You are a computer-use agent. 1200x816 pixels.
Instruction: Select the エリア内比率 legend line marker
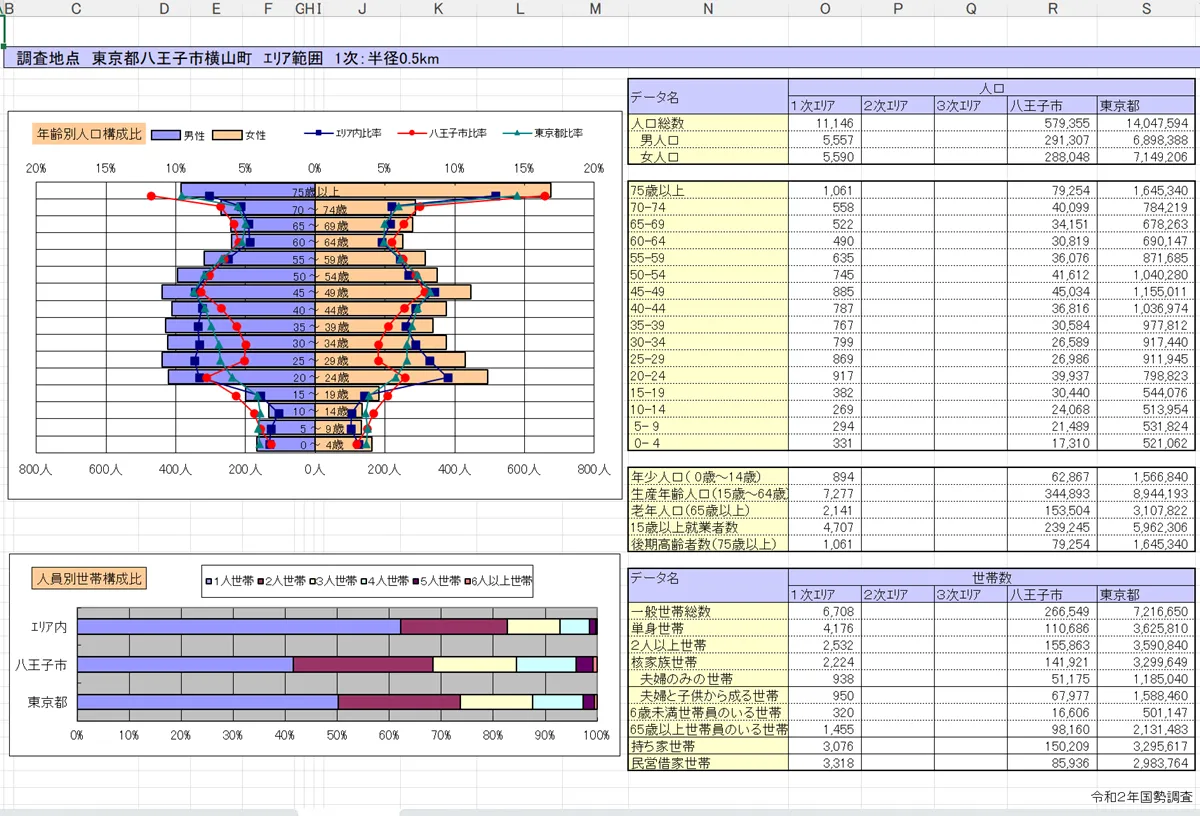click(317, 133)
